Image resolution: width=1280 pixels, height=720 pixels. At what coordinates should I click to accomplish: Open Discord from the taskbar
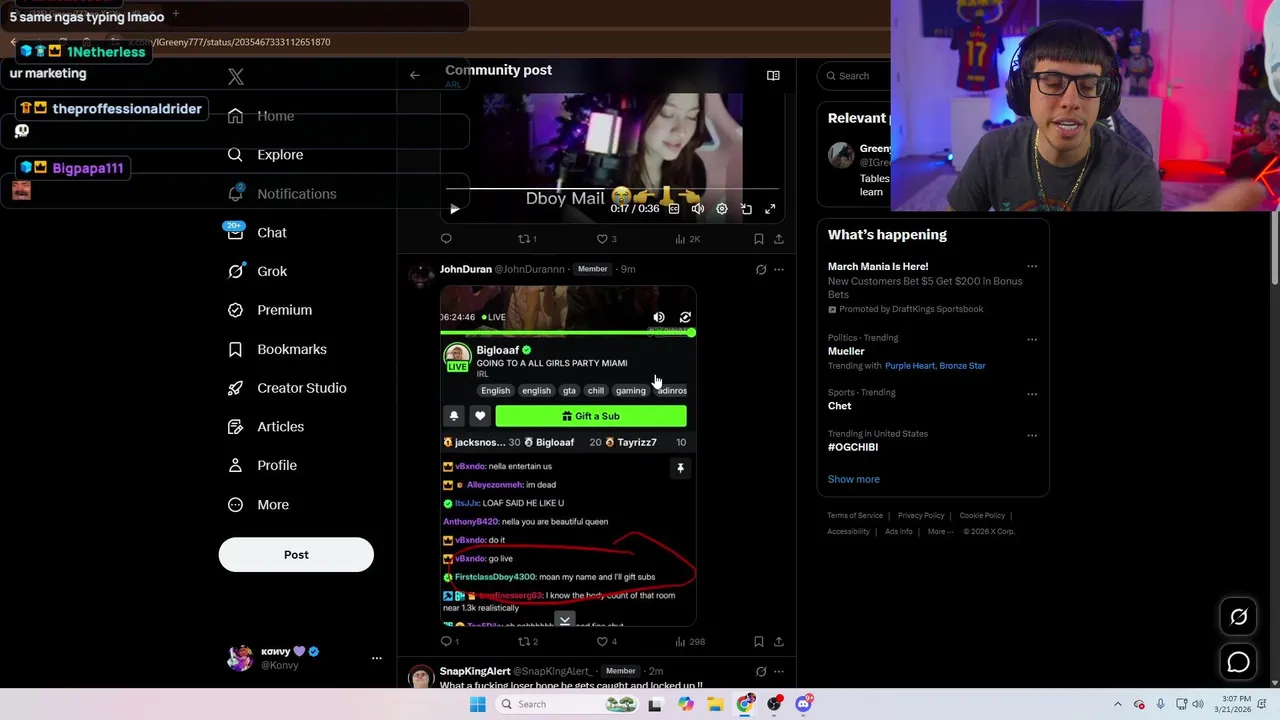pyautogui.click(x=803, y=704)
